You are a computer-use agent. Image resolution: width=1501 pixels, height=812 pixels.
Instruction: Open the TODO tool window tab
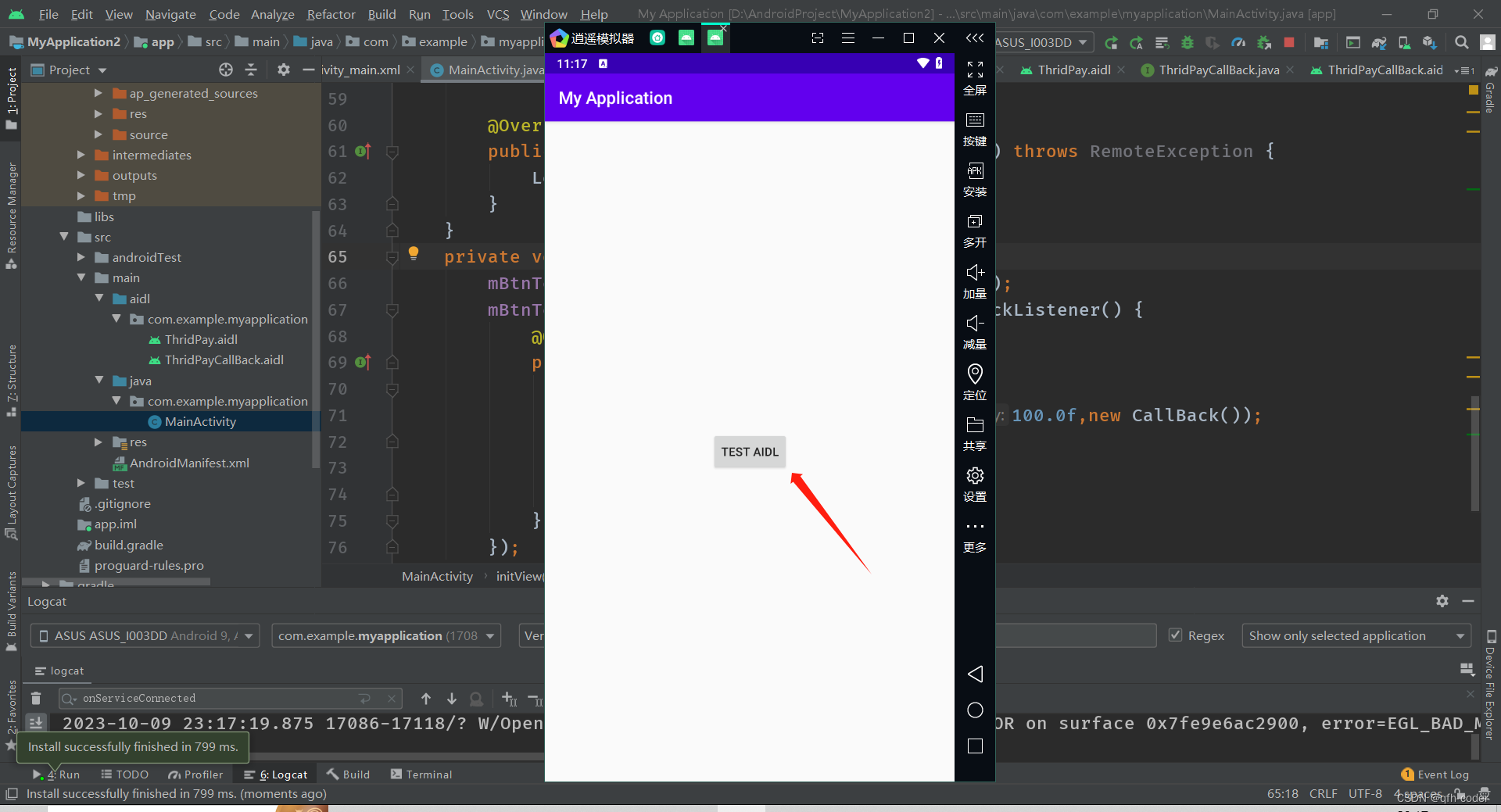(125, 774)
